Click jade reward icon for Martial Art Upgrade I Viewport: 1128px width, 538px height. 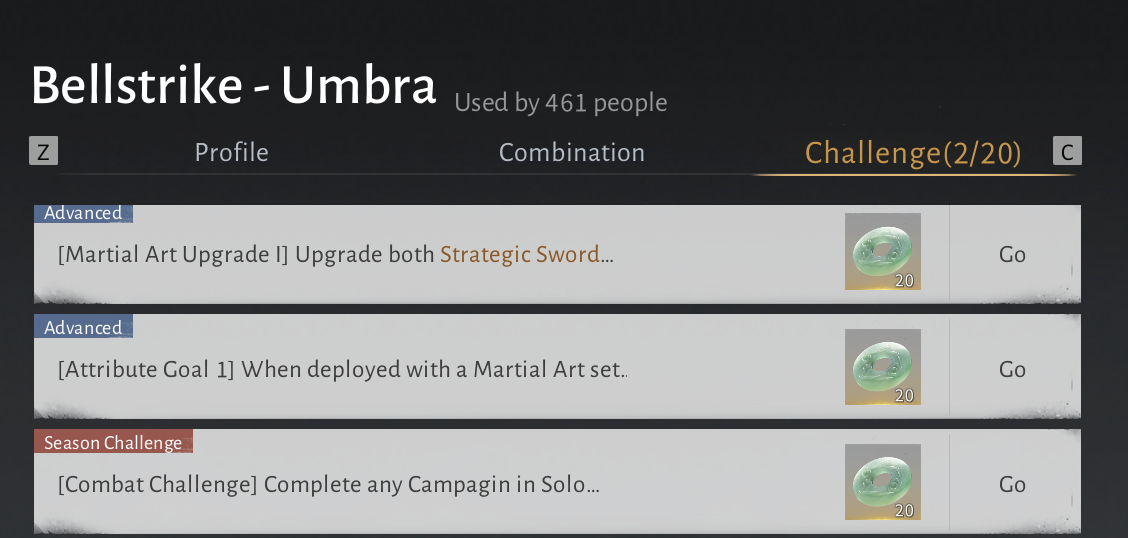click(882, 252)
